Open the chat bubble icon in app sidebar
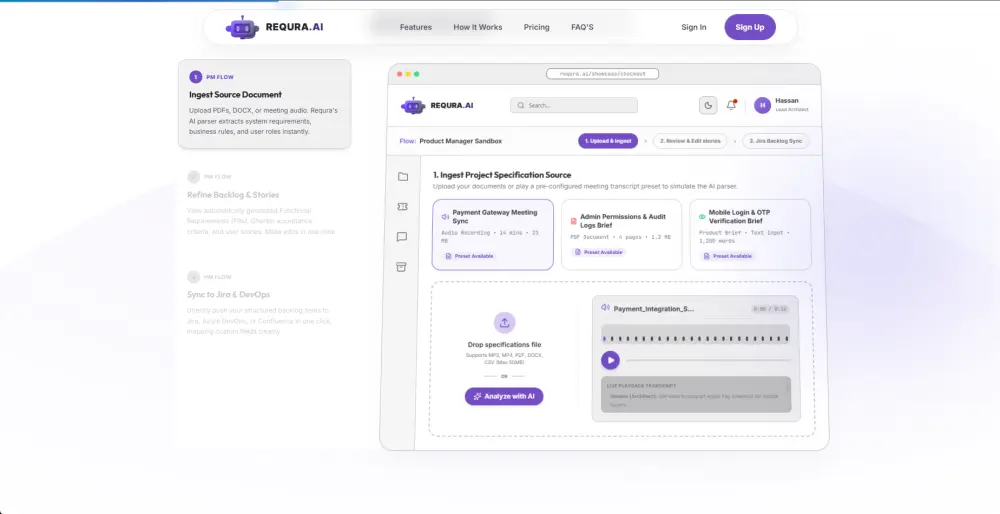The width and height of the screenshot is (1000, 514). click(x=402, y=237)
